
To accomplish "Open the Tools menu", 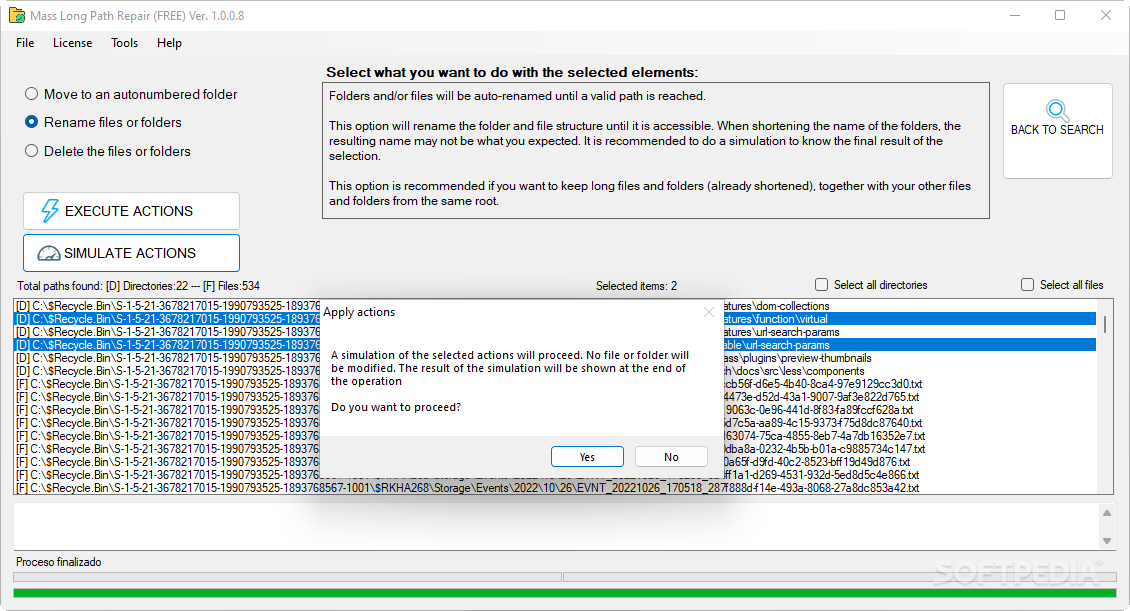I will point(124,43).
